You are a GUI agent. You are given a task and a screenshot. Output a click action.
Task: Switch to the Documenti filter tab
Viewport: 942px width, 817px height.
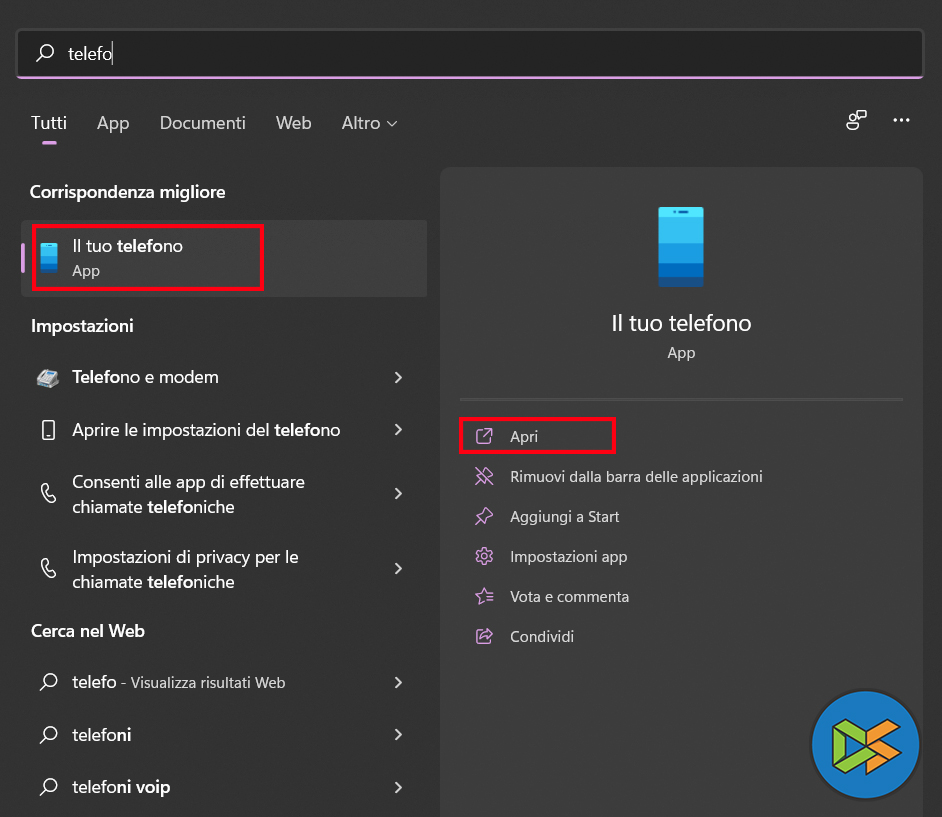point(202,123)
